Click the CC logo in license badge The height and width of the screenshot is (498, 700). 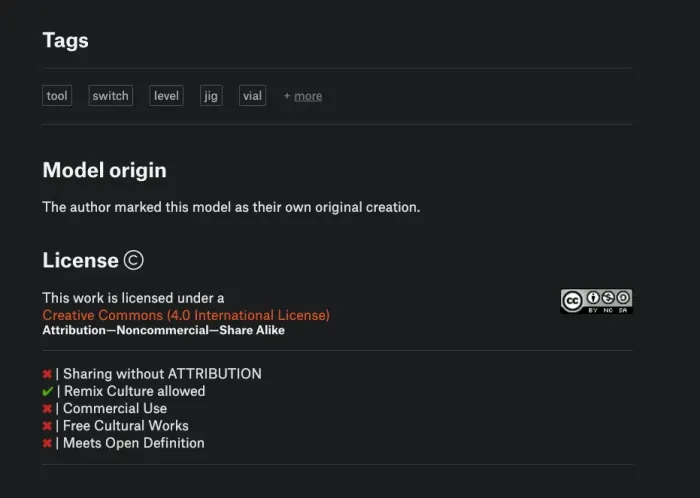point(572,301)
